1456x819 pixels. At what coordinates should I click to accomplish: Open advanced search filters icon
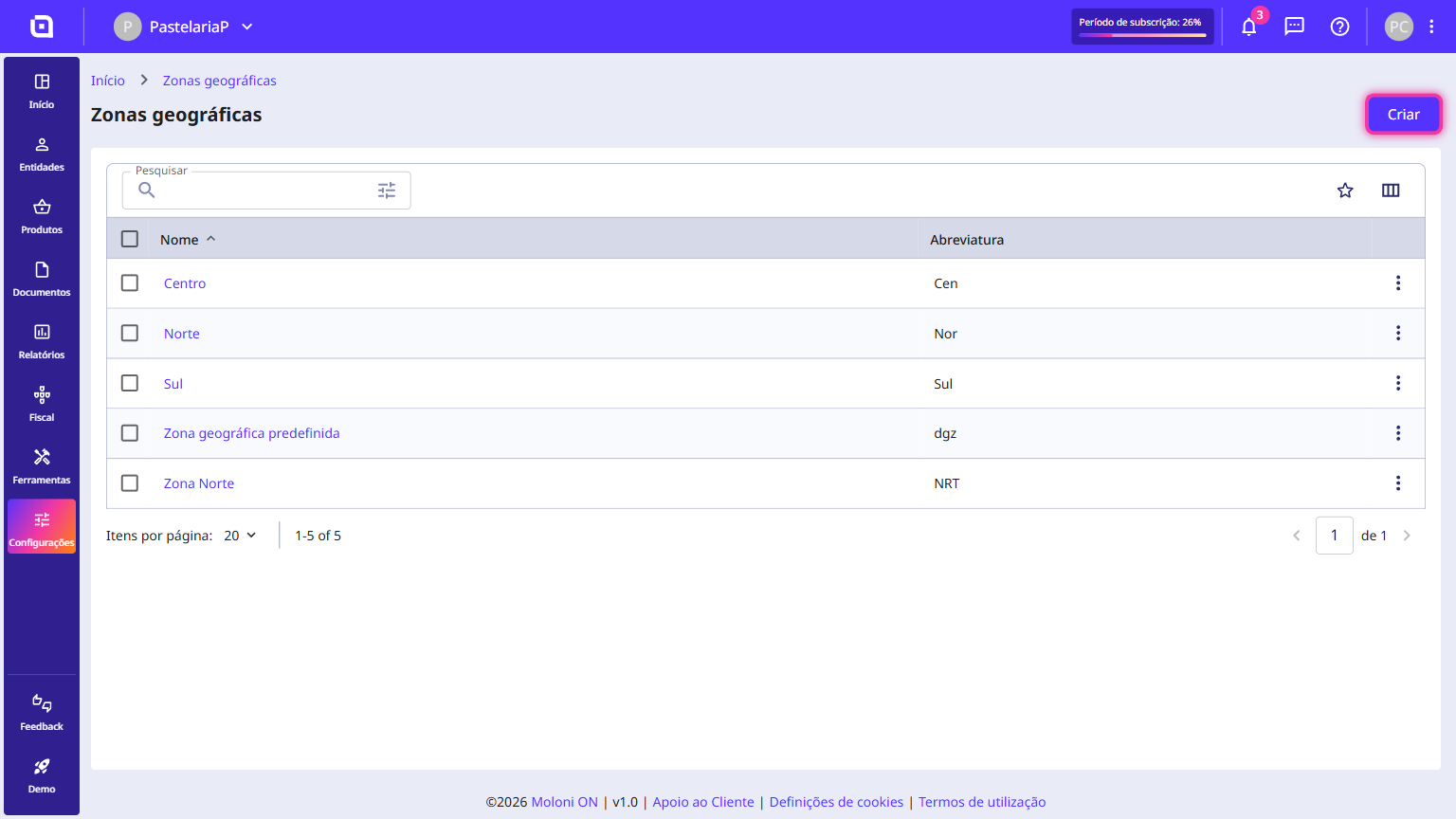point(387,191)
